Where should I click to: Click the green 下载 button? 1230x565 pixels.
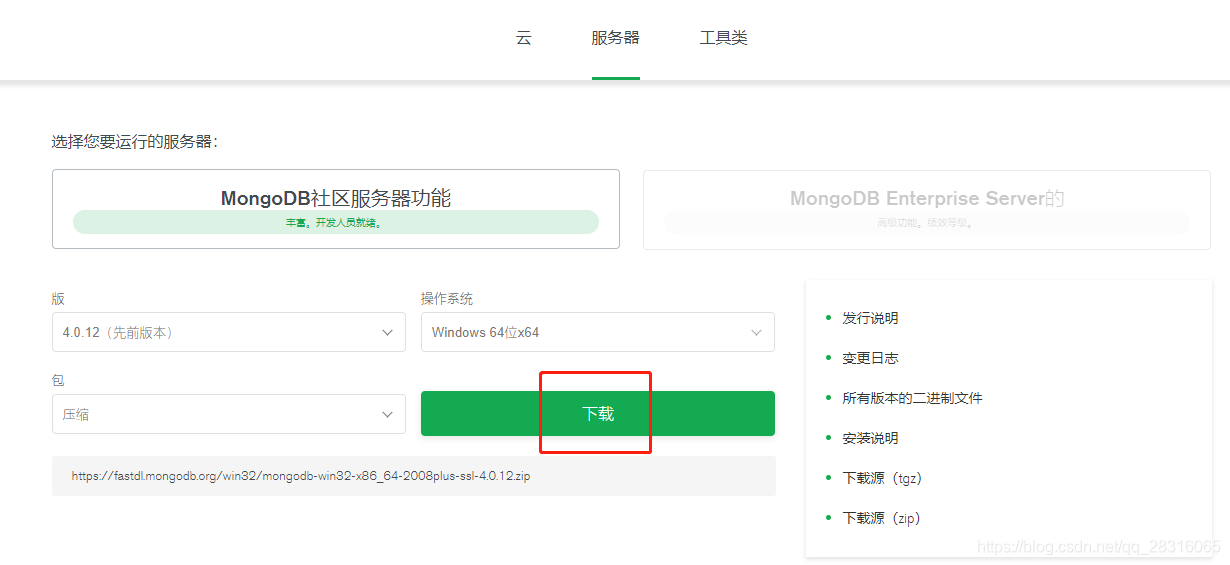pos(598,413)
